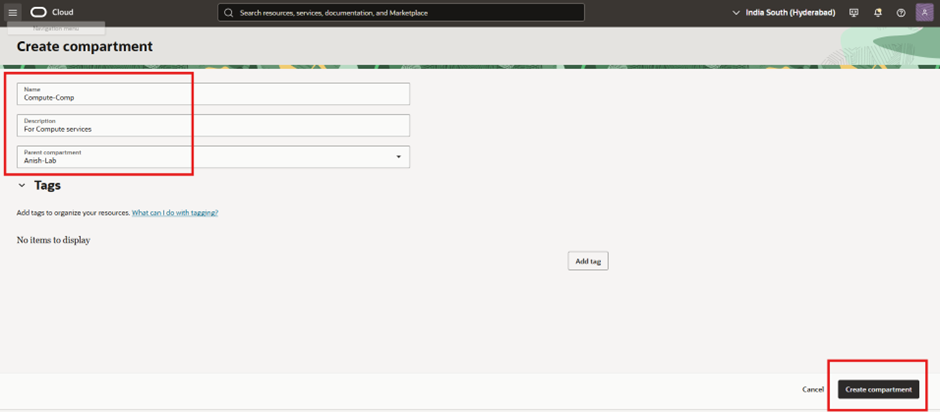Viewport: 940px width, 412px height.
Task: Open the notifications bell
Action: click(x=878, y=13)
